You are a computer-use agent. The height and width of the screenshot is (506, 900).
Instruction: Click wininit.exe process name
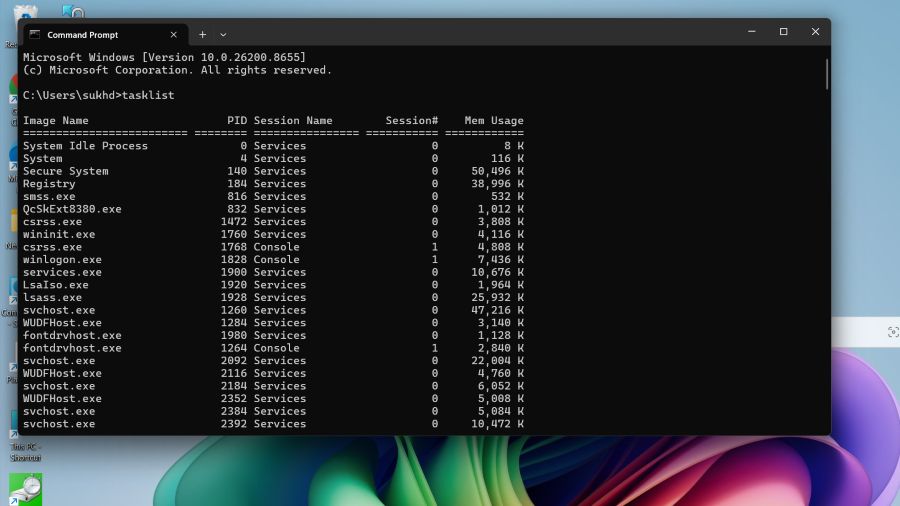[x=59, y=234]
